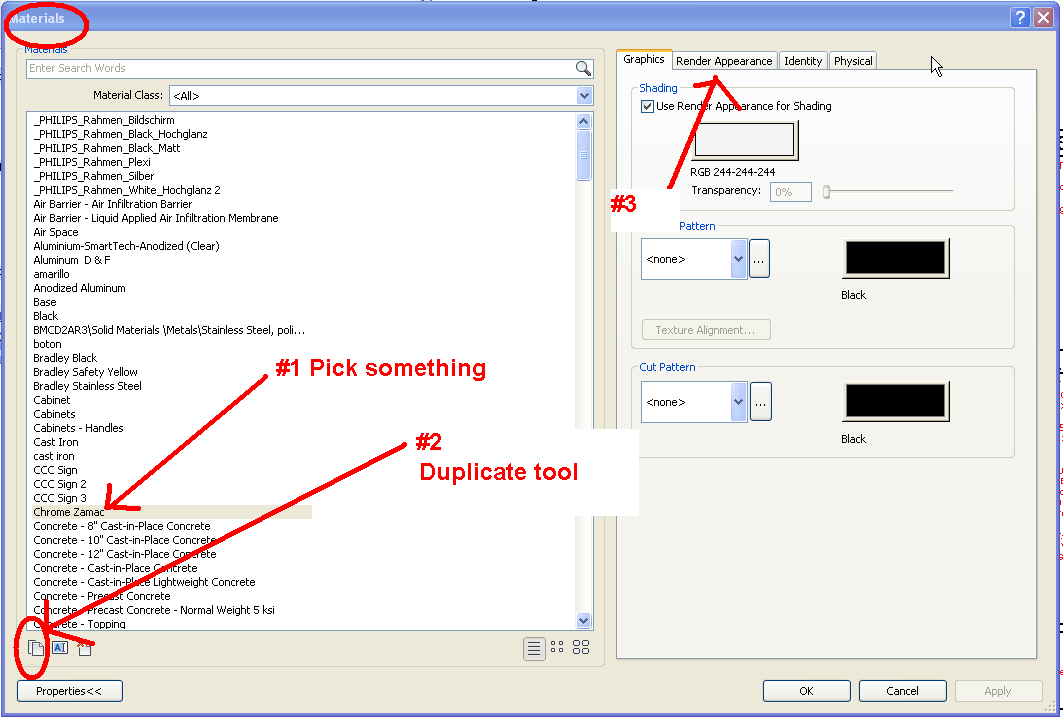Screen dimensions: 1063x717
Task: Select _PHILIPS_Rahmen_White_Hochglanz 2 material
Action: [x=127, y=190]
